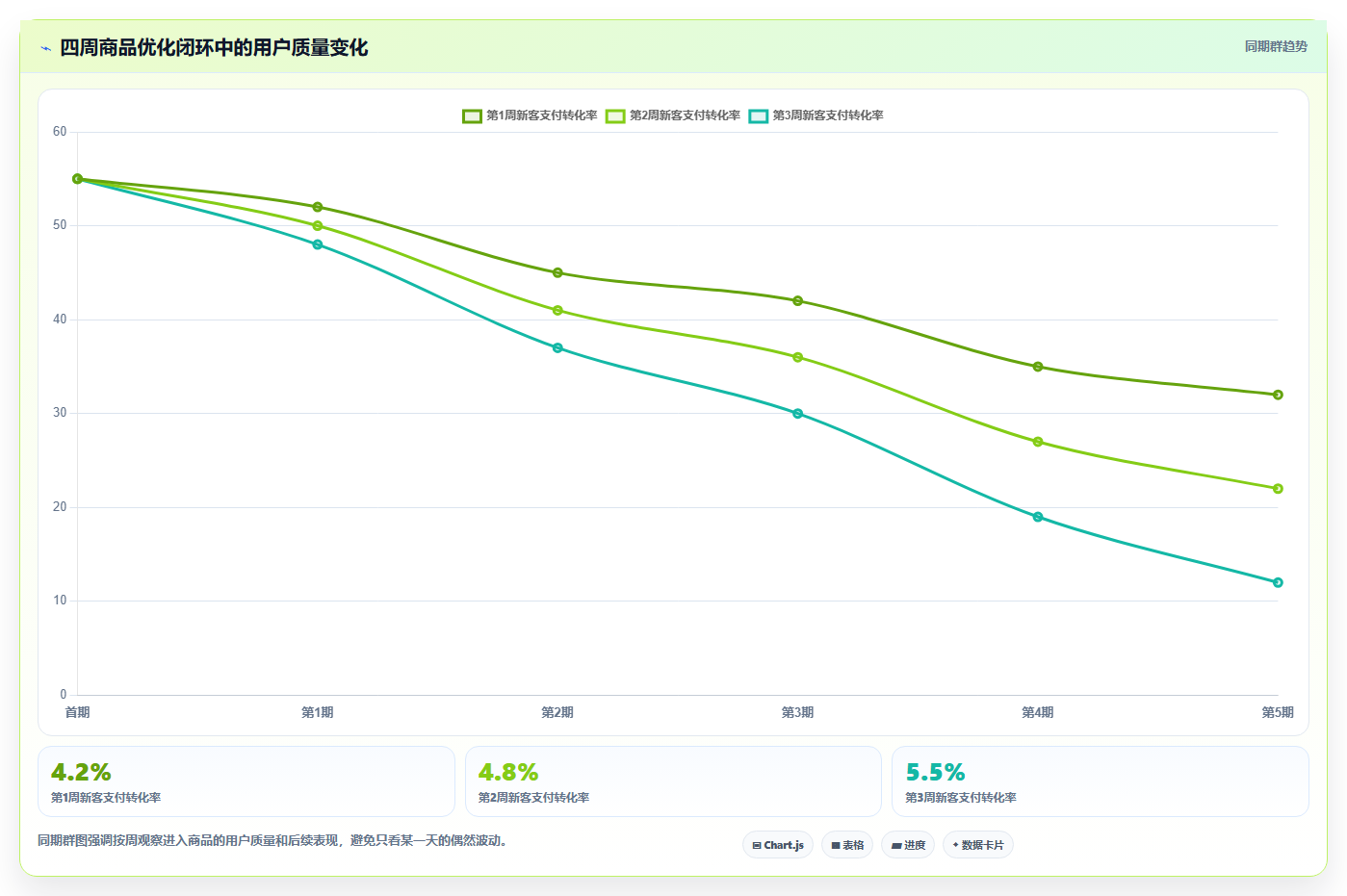Click 第1周 series point at 第2期 (45)
This screenshot has width=1347, height=896.
557,272
